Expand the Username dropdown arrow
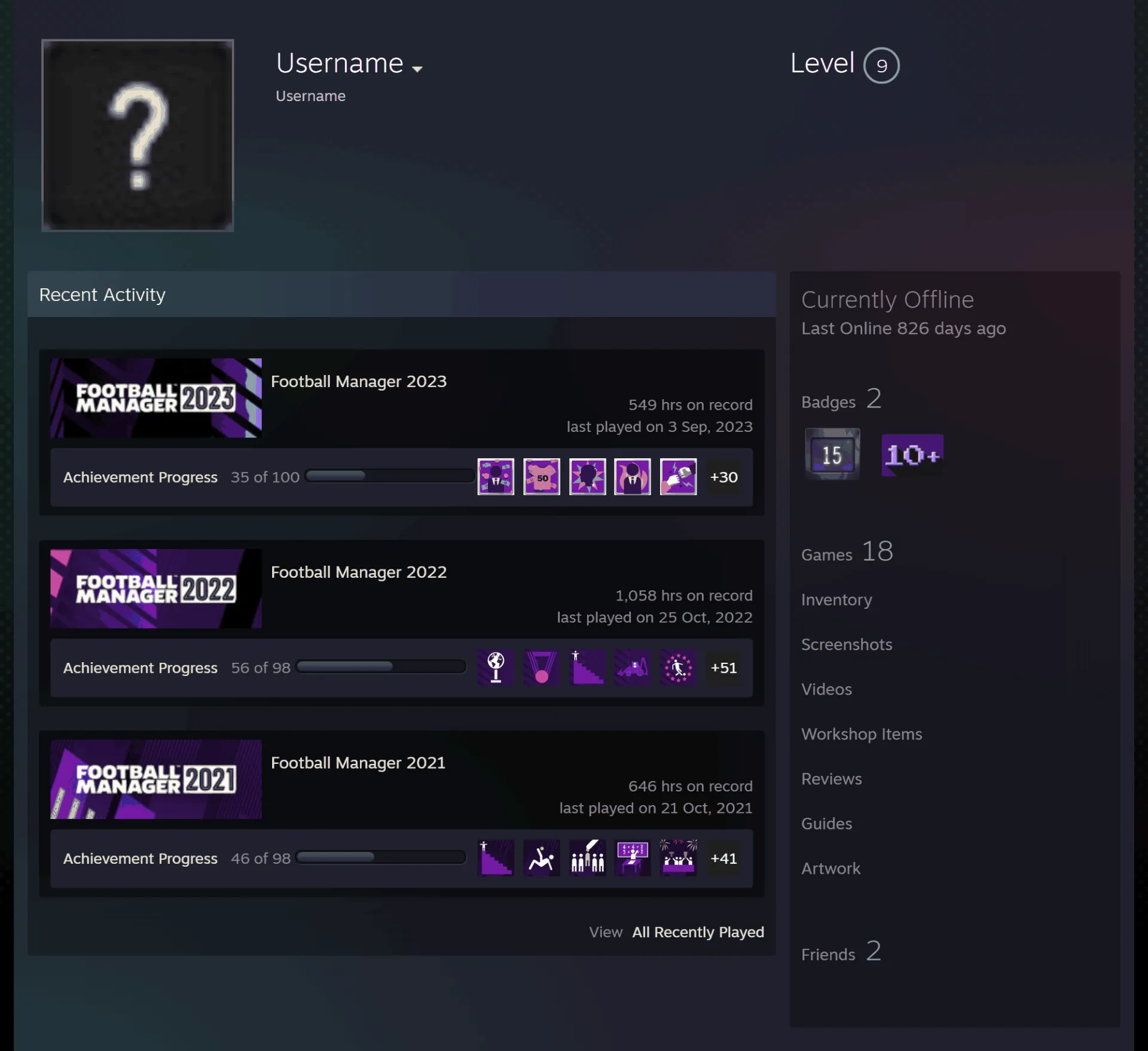The image size is (1148, 1051). [417, 69]
